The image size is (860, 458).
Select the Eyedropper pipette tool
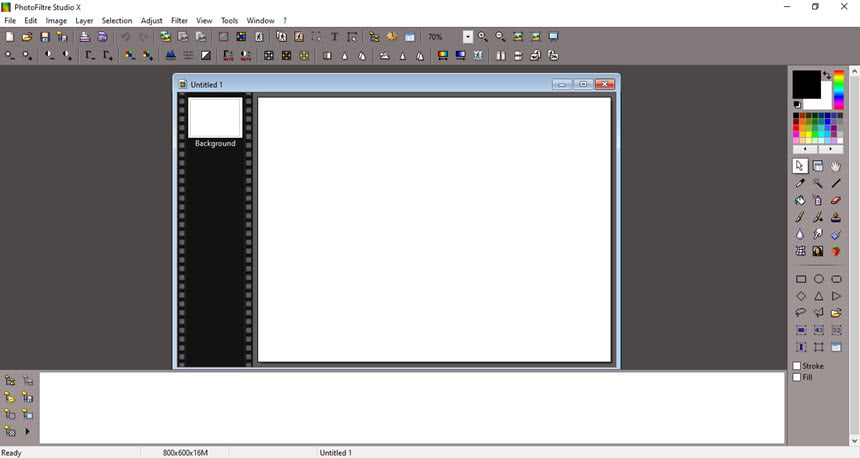800,183
